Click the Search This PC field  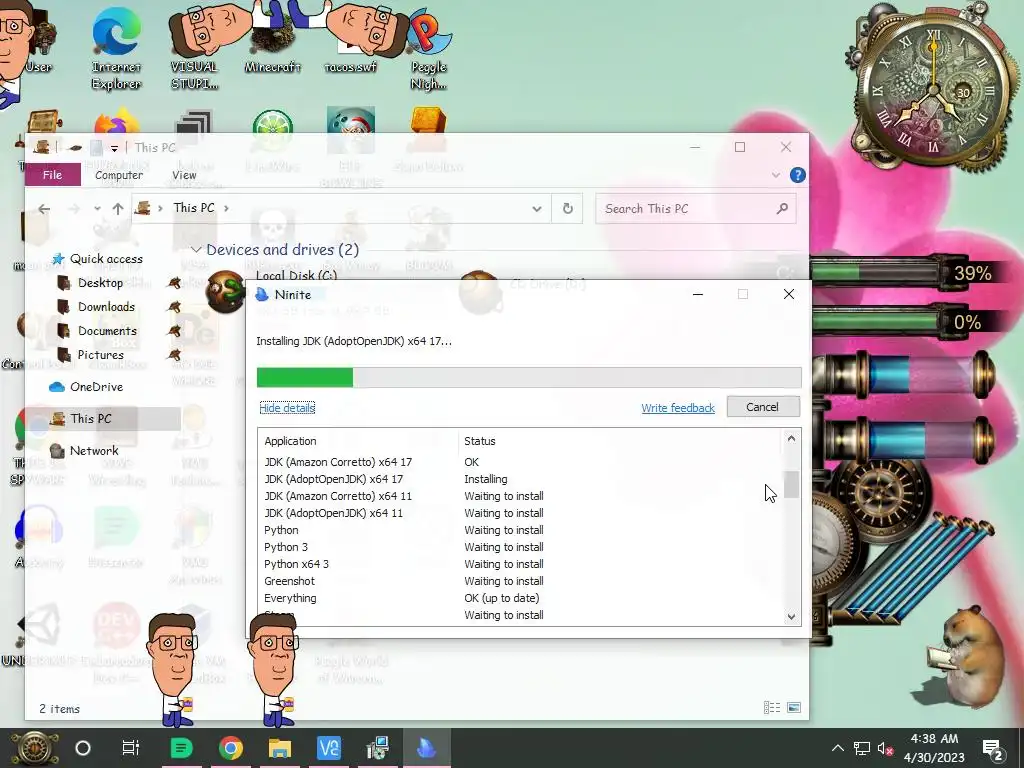pos(695,209)
